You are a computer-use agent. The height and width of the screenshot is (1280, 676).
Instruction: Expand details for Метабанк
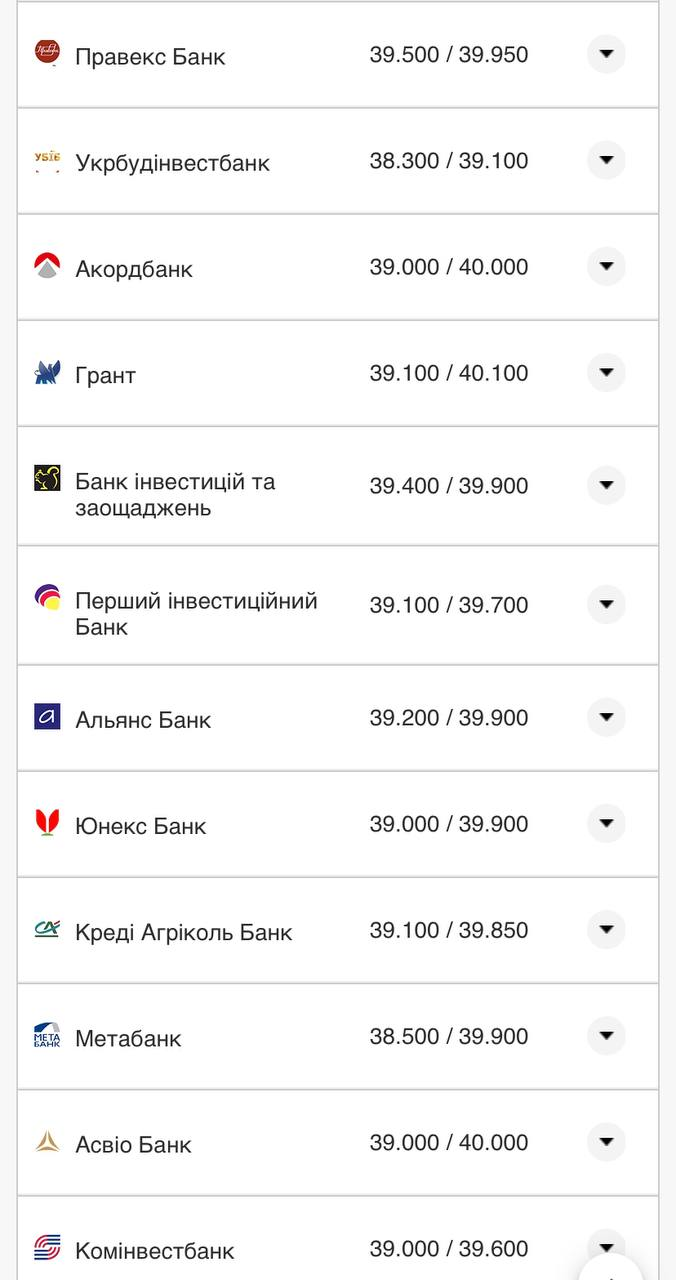click(606, 1035)
